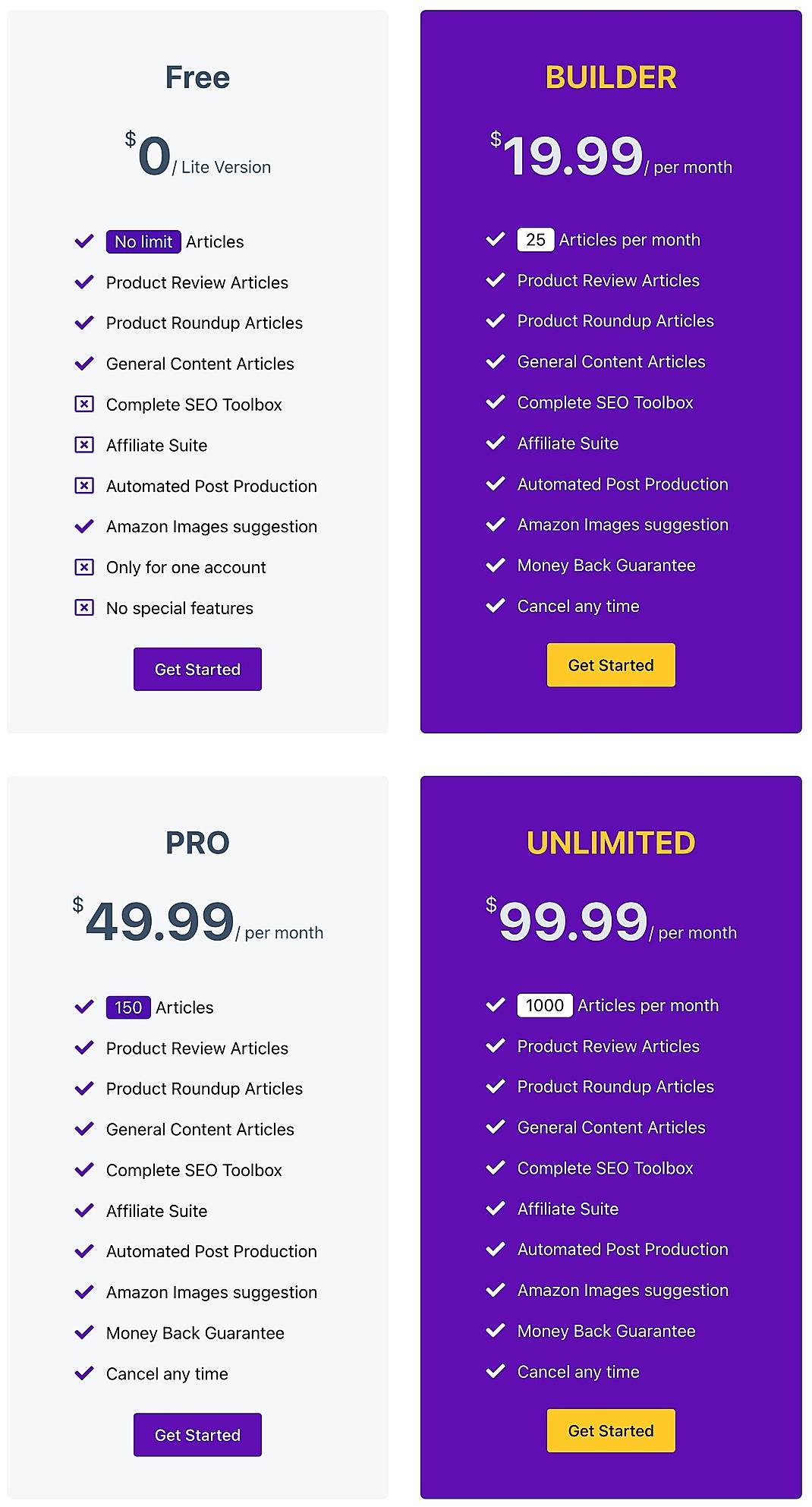812x1507 pixels.
Task: Click the checkmark beside Product Review Articles in Free
Action: [83, 282]
